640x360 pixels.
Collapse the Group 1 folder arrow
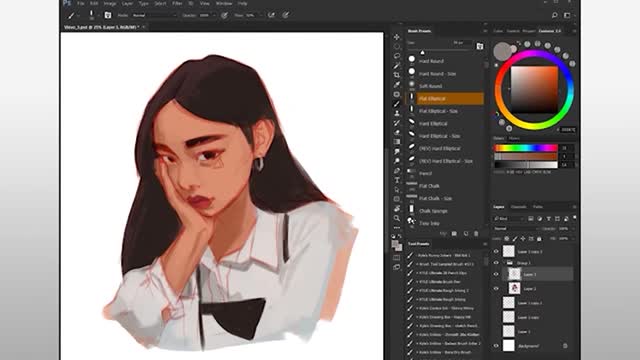pyautogui.click(x=504, y=263)
